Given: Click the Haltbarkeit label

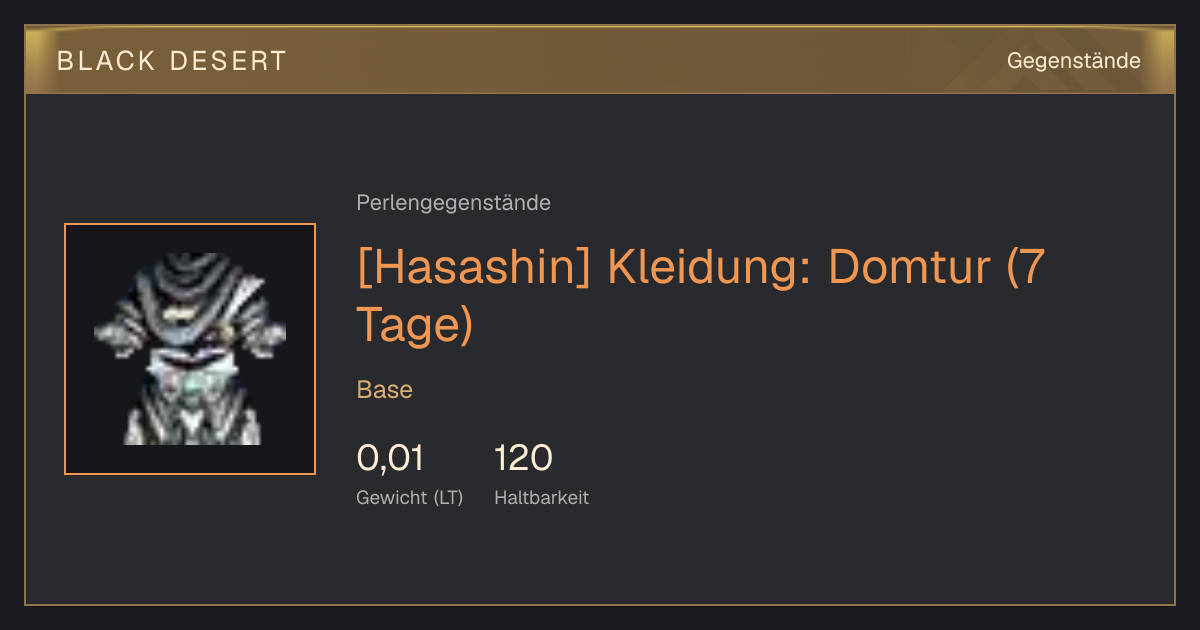Looking at the screenshot, I should tap(541, 497).
